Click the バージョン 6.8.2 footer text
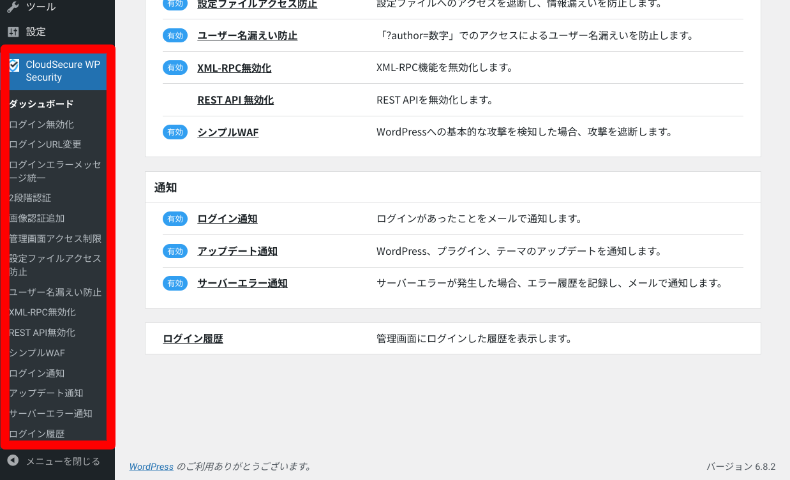This screenshot has height=480, width=790. [741, 466]
